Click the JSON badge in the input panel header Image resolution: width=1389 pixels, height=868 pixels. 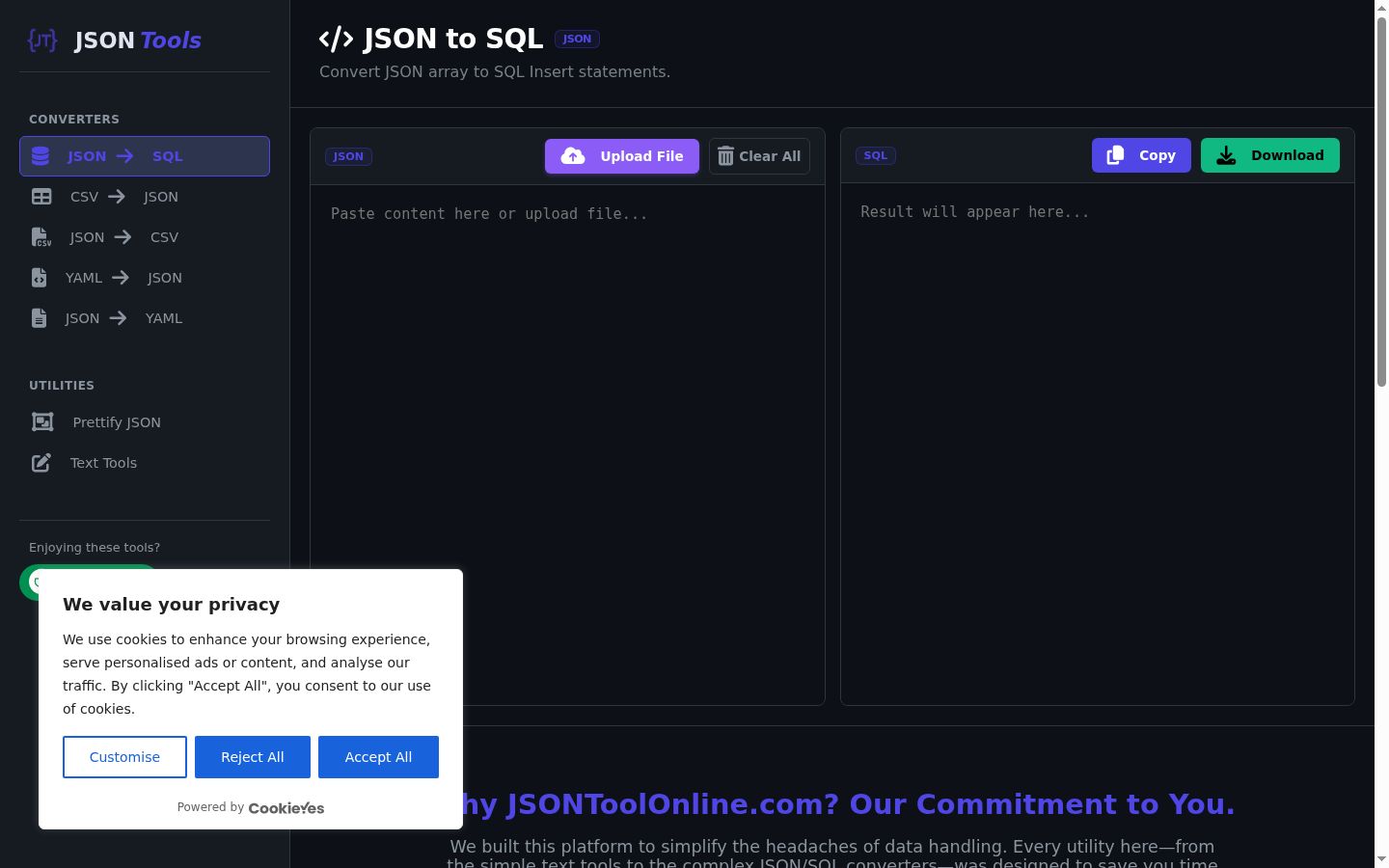[x=348, y=156]
